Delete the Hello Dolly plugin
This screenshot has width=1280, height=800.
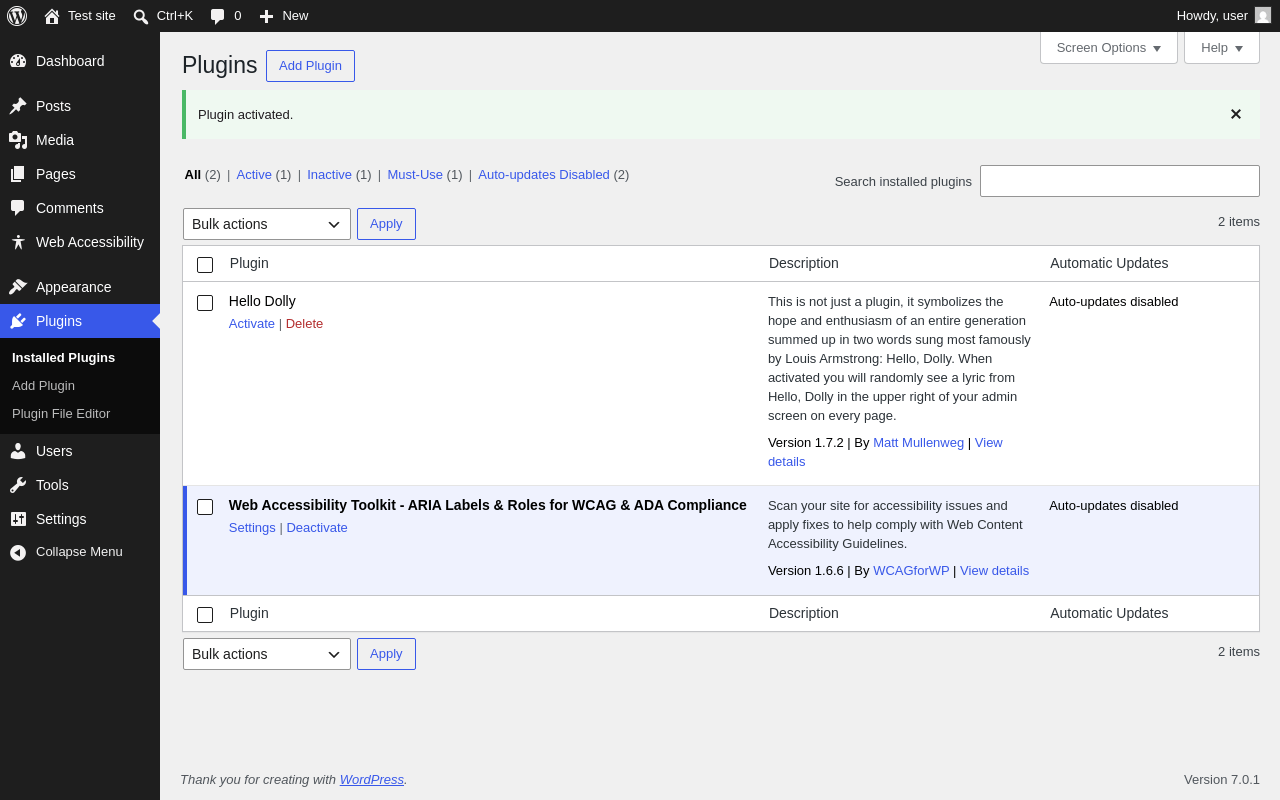pos(304,323)
